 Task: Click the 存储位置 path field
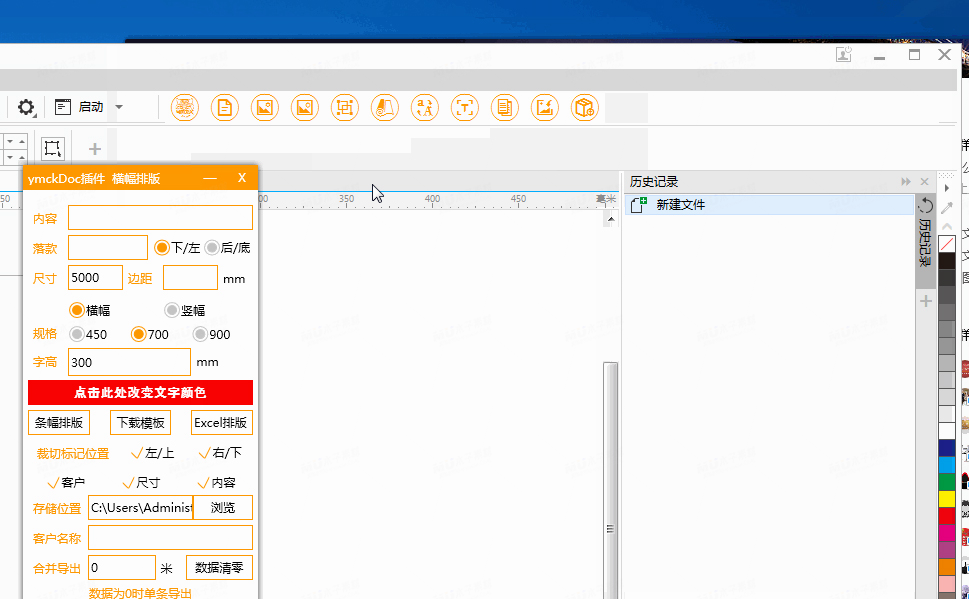click(141, 508)
